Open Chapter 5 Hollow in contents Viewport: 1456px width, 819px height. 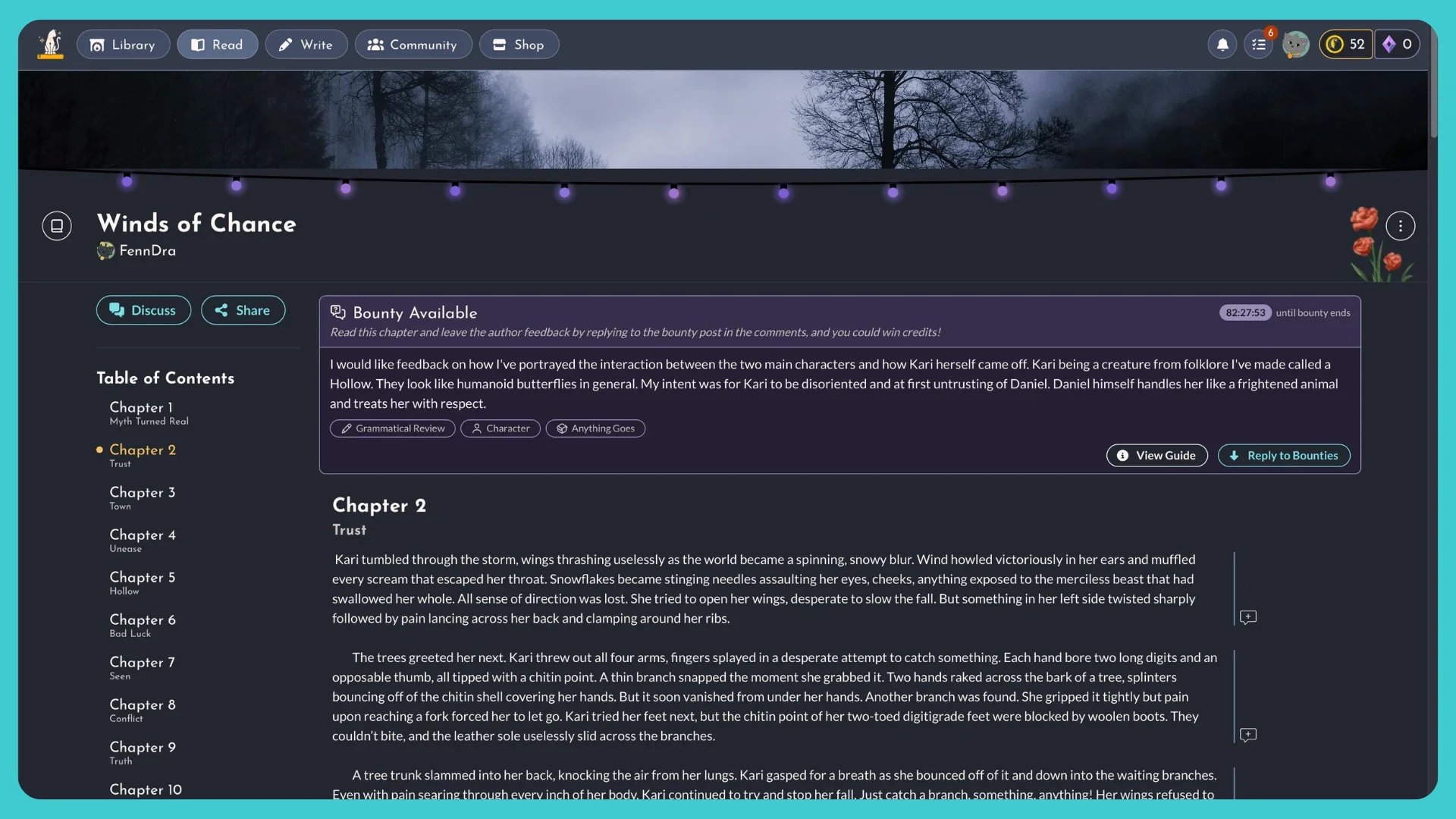click(x=142, y=582)
